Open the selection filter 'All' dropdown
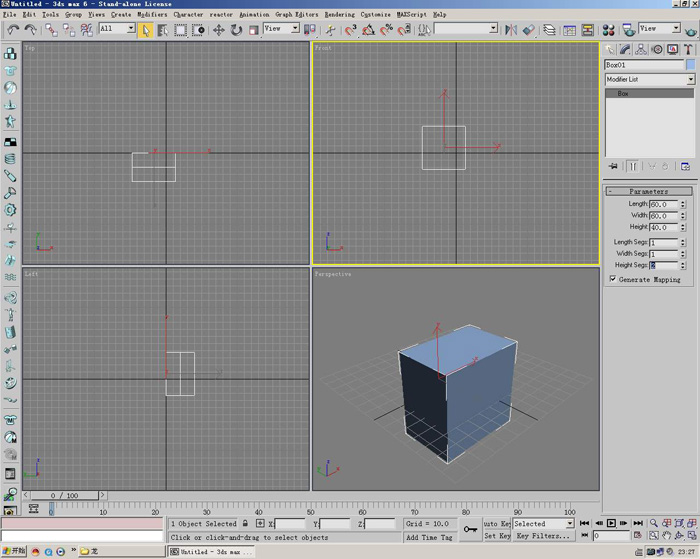 click(117, 29)
